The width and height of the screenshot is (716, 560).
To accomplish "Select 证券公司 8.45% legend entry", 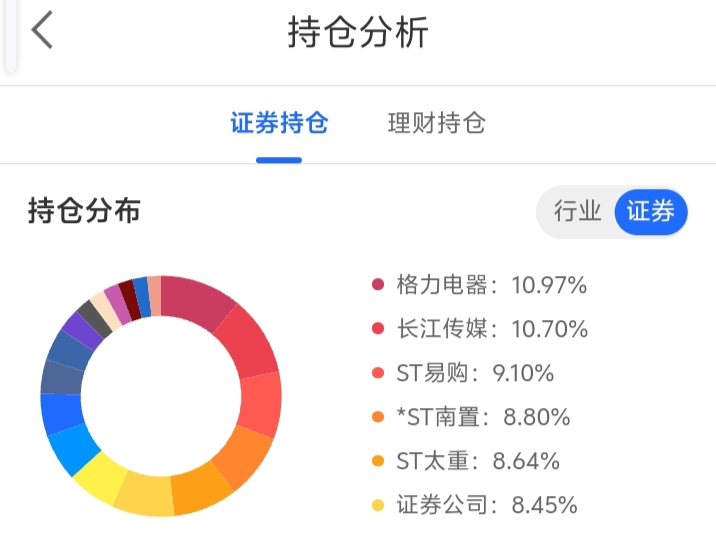I will 487,505.
